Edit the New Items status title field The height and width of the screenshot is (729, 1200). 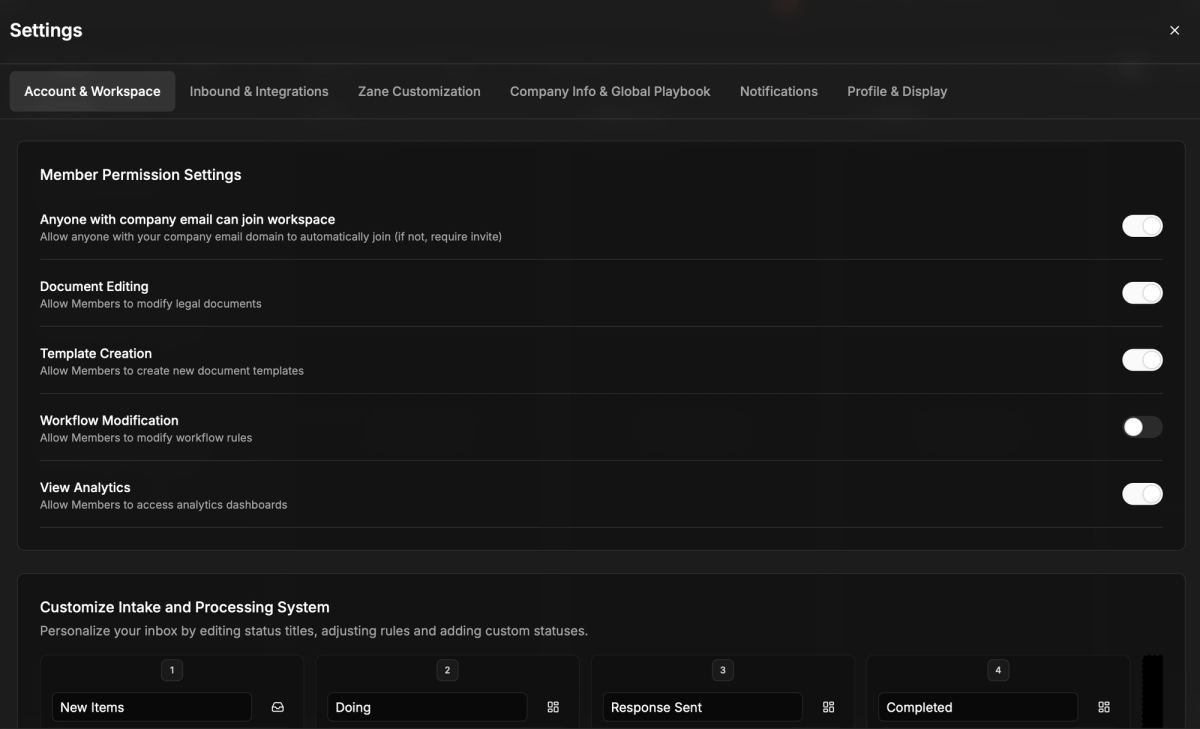[x=152, y=707]
